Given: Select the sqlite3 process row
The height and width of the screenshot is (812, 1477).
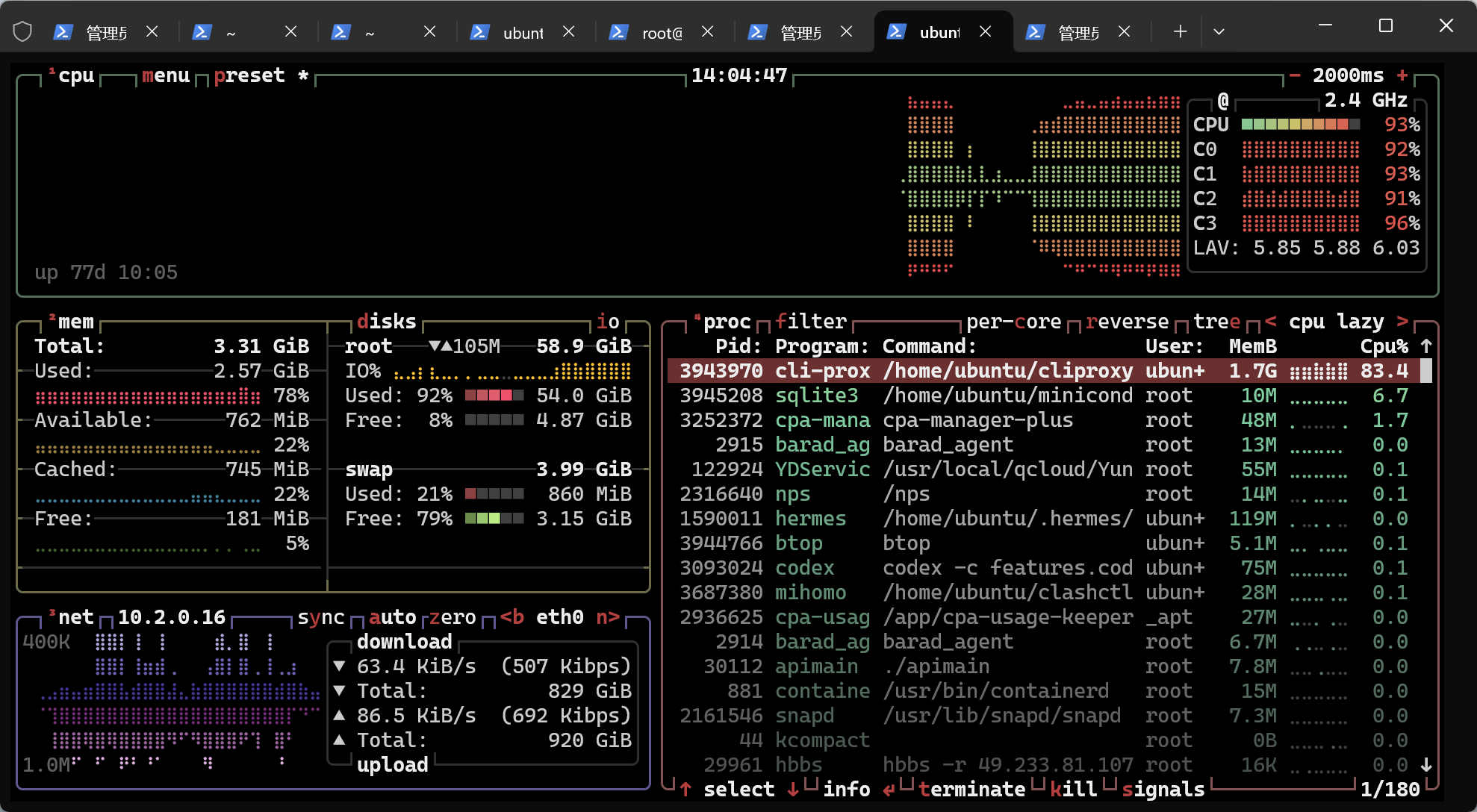Looking at the screenshot, I should pos(1044,396).
